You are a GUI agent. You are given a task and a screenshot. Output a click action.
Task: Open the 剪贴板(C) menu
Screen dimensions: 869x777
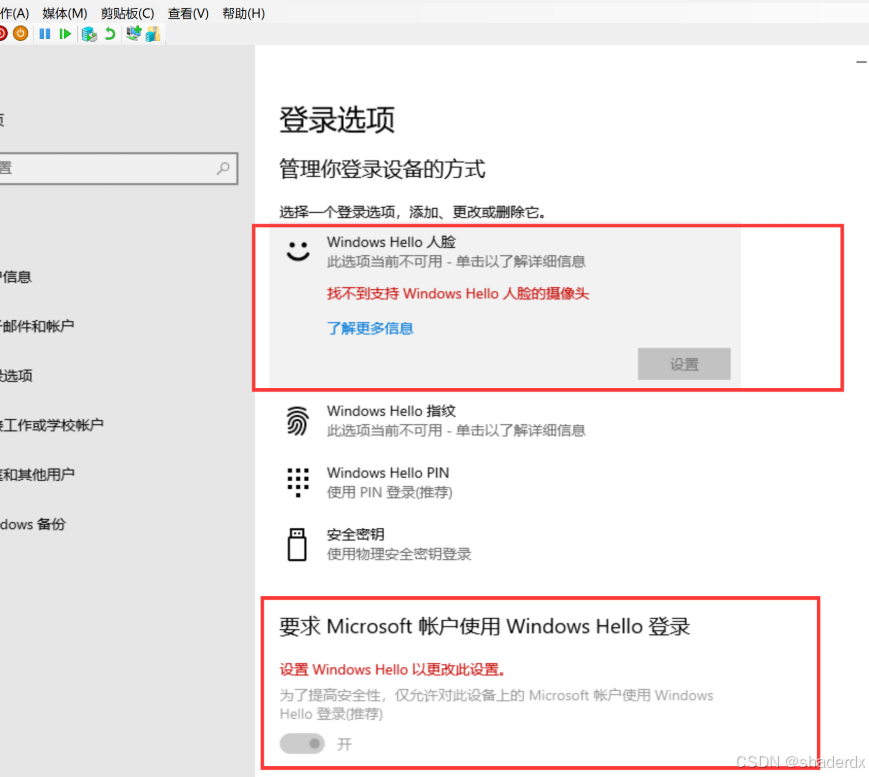point(127,13)
